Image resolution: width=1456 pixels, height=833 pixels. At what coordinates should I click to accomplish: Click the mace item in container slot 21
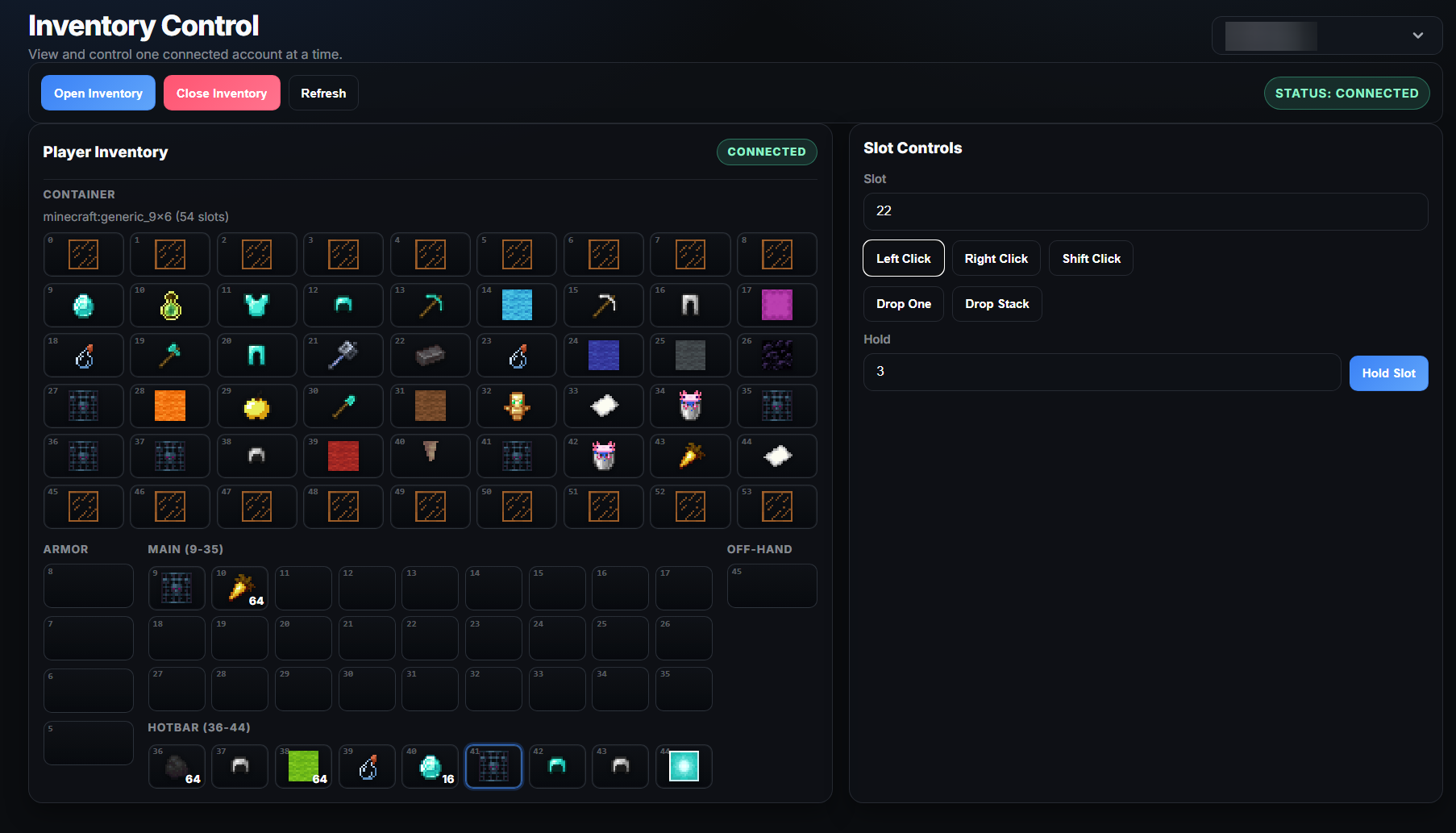point(343,356)
